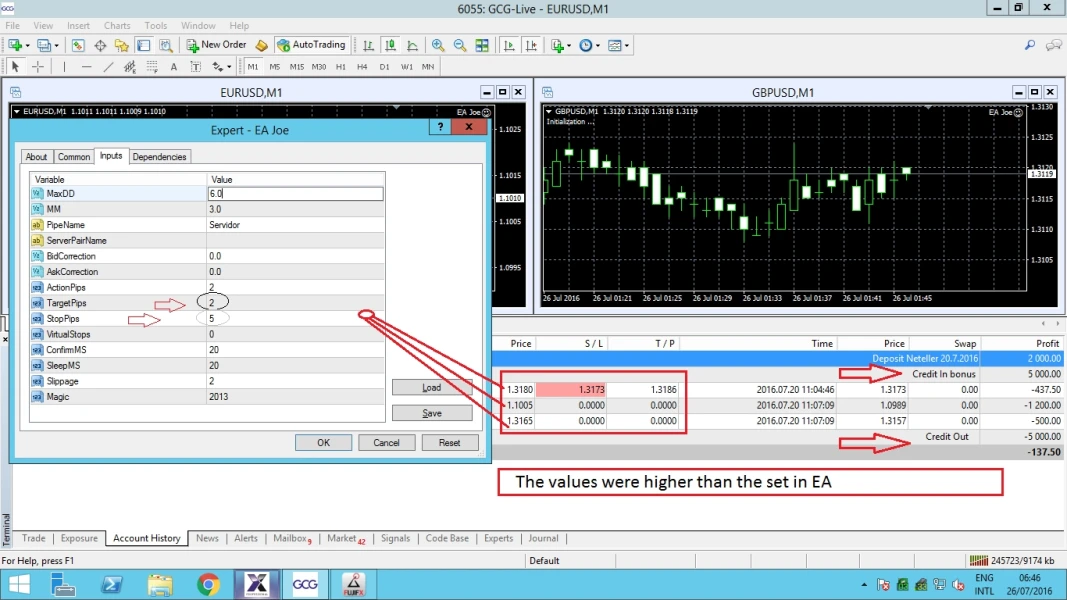Toggle the AutoTrading button
This screenshot has width=1067, height=600.
pos(311,45)
